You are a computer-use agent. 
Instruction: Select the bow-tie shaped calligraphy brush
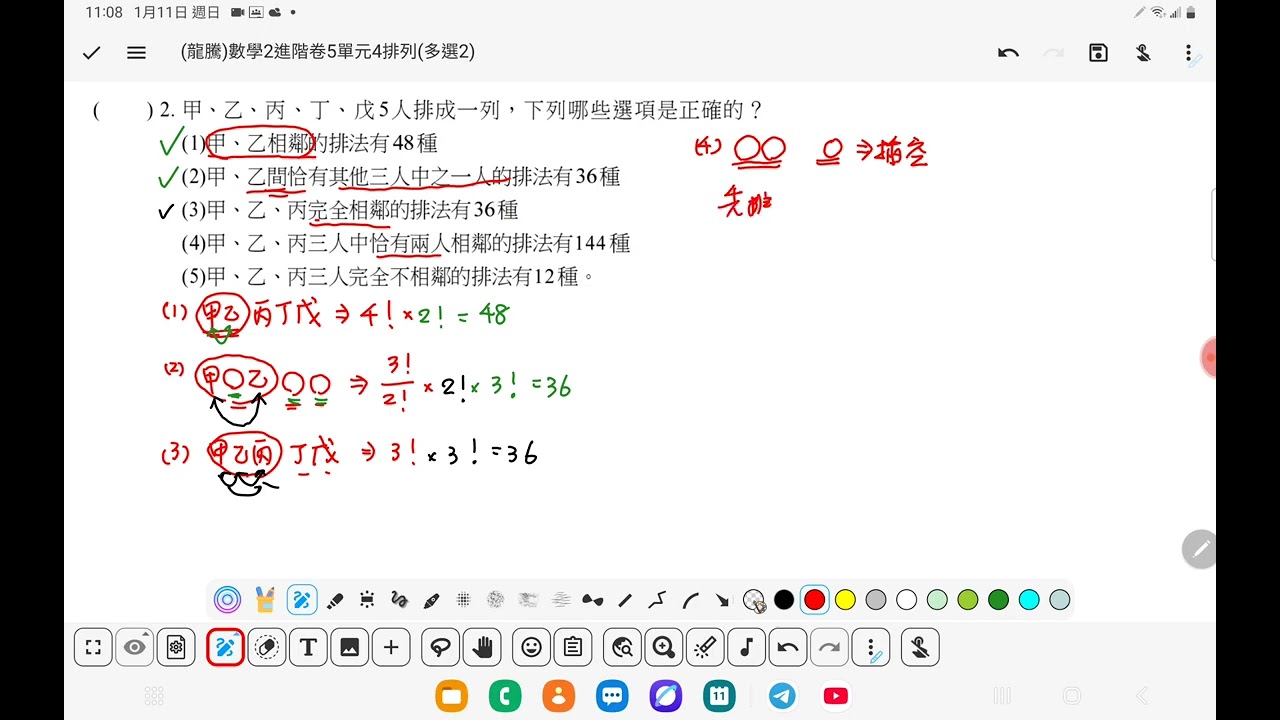[593, 600]
